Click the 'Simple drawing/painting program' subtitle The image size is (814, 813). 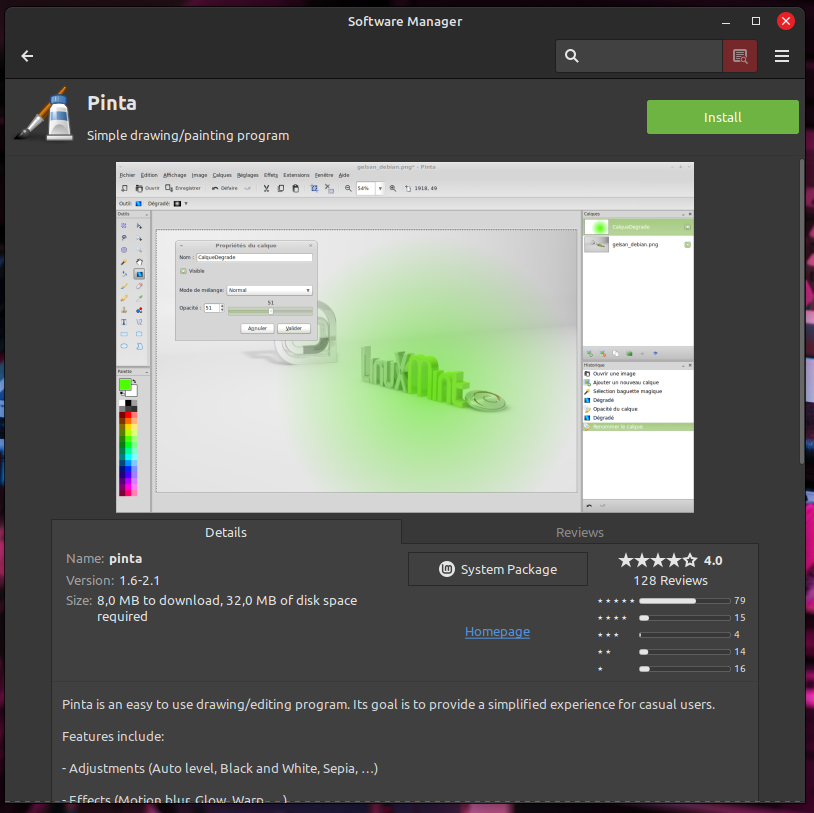click(188, 136)
